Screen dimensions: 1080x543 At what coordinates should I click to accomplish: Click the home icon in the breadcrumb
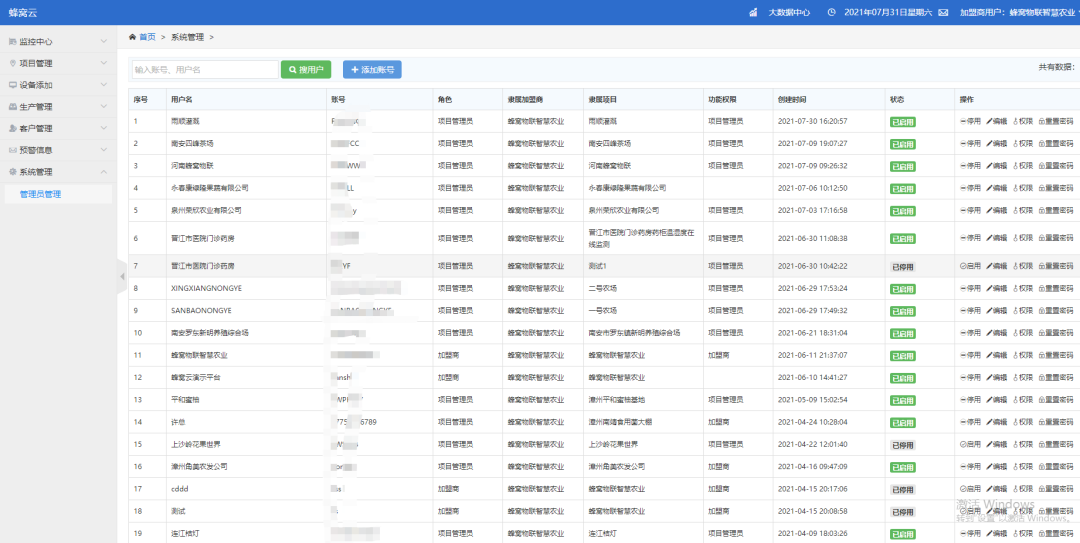pos(132,37)
